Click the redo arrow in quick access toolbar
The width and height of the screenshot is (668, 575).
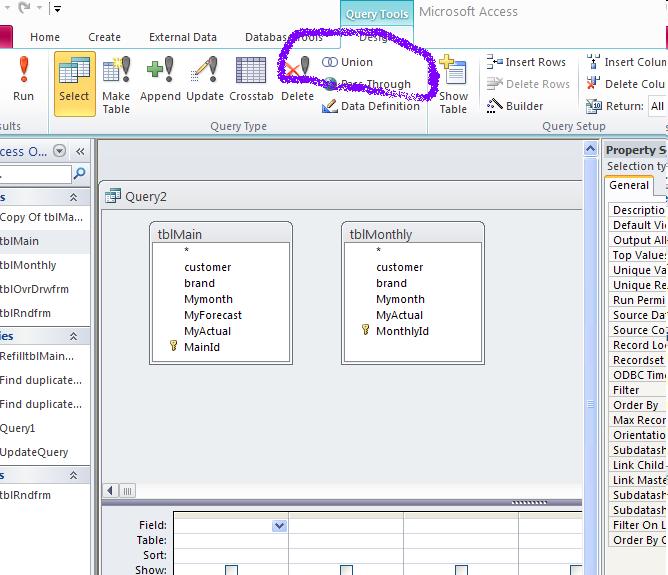tap(25, 8)
